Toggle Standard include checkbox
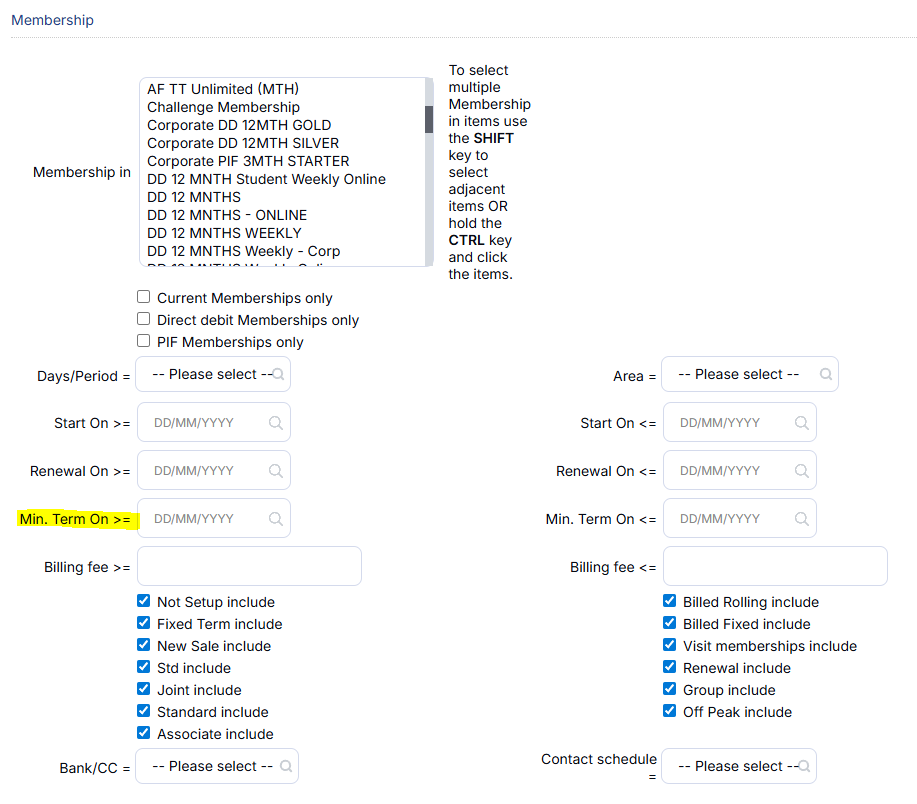The image size is (917, 804). coord(143,710)
